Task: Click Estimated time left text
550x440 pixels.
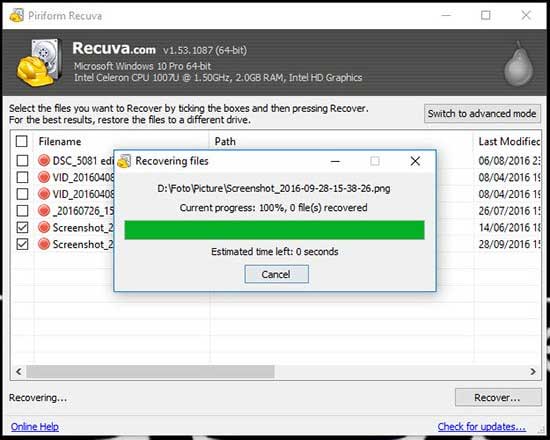Action: [x=275, y=252]
